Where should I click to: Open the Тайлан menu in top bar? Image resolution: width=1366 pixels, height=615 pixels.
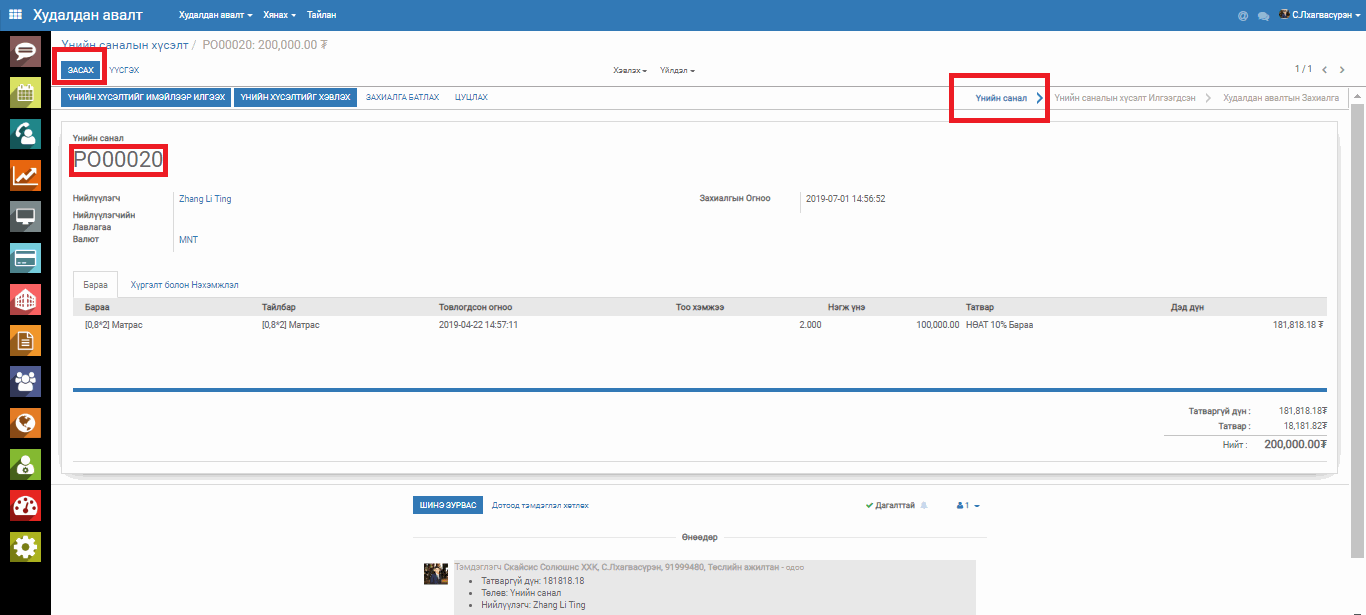point(321,16)
